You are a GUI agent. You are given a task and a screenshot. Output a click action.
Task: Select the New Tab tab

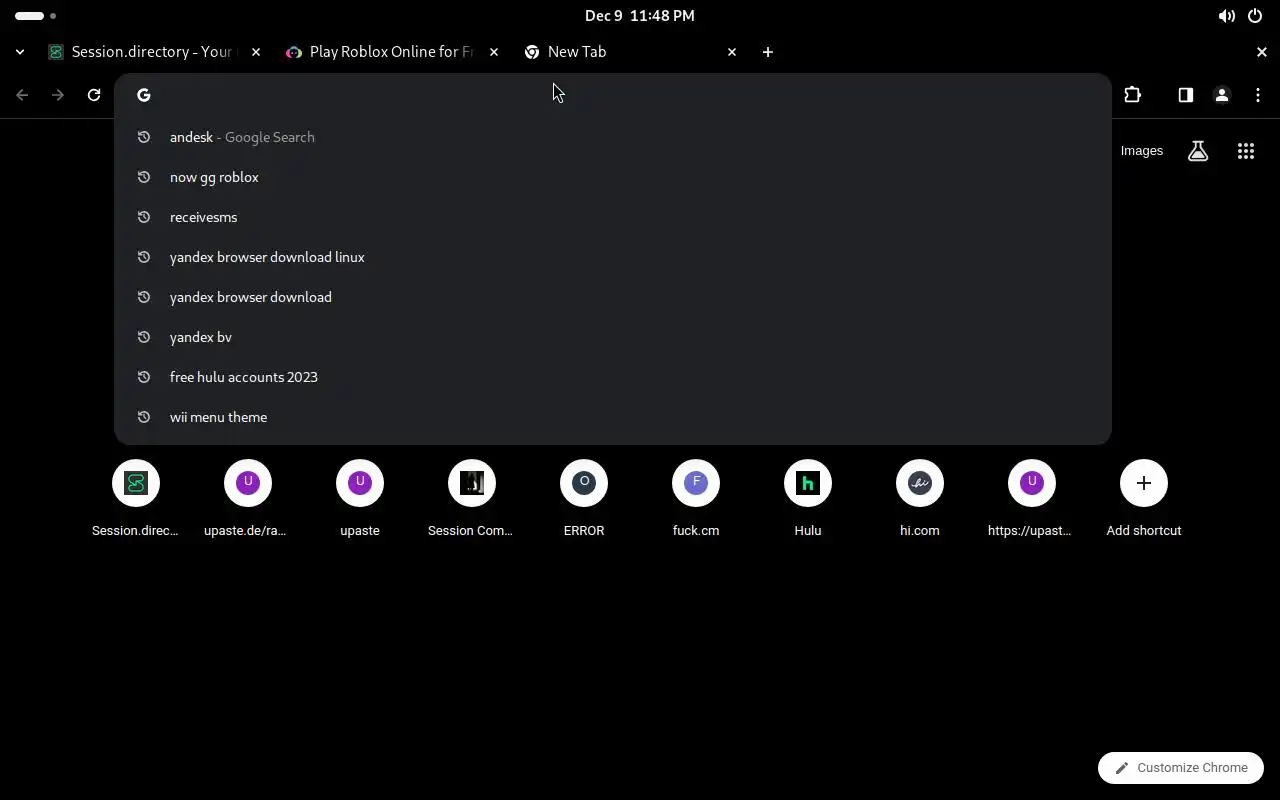coord(630,52)
